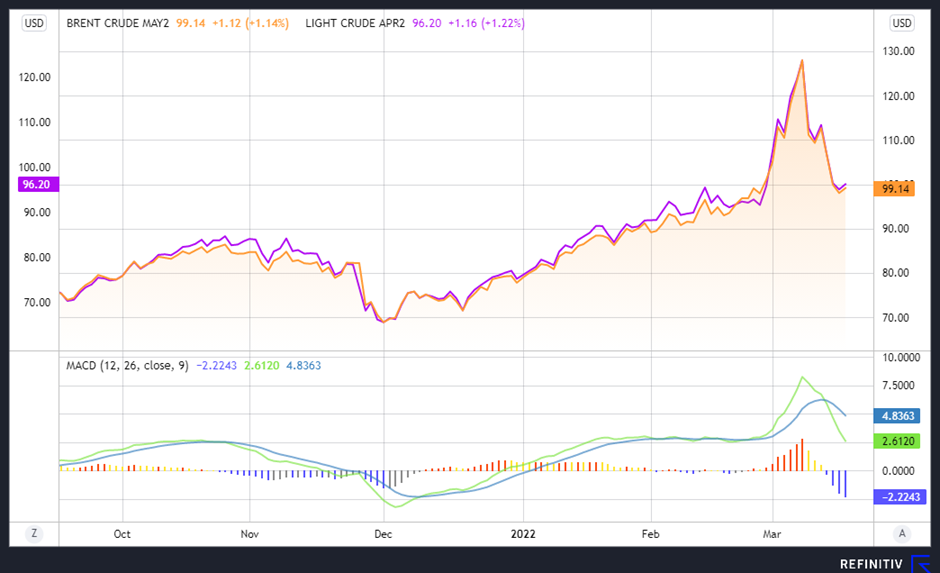Click the Feb label on time axis
The image size is (940, 573).
tap(650, 534)
